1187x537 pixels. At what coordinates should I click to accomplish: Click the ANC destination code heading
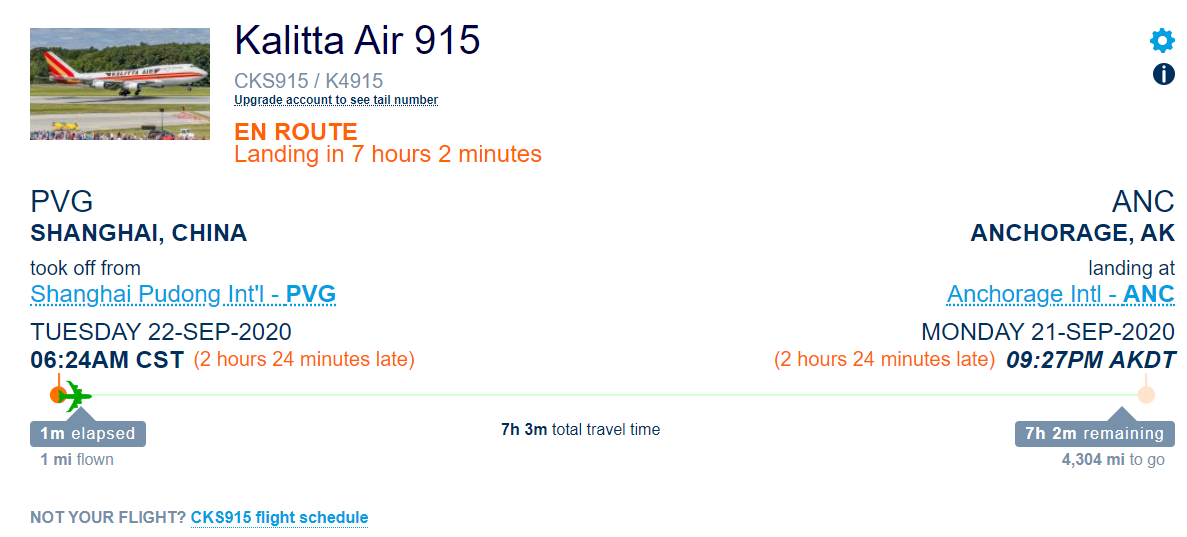pos(1143,203)
